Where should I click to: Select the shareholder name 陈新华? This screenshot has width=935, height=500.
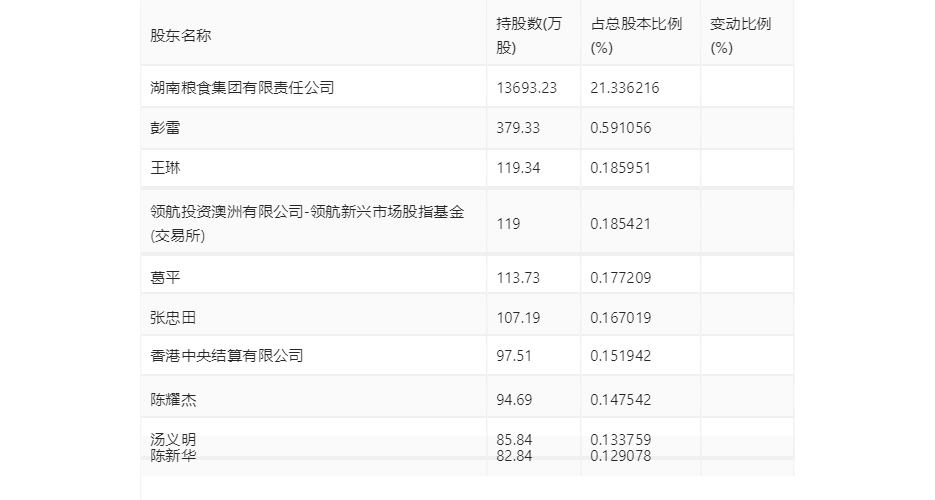[173, 456]
